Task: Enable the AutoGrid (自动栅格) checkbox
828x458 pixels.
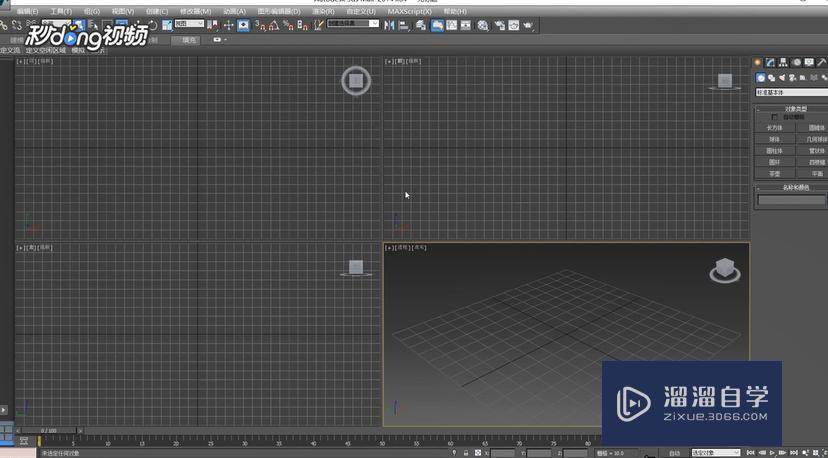Action: [x=774, y=117]
